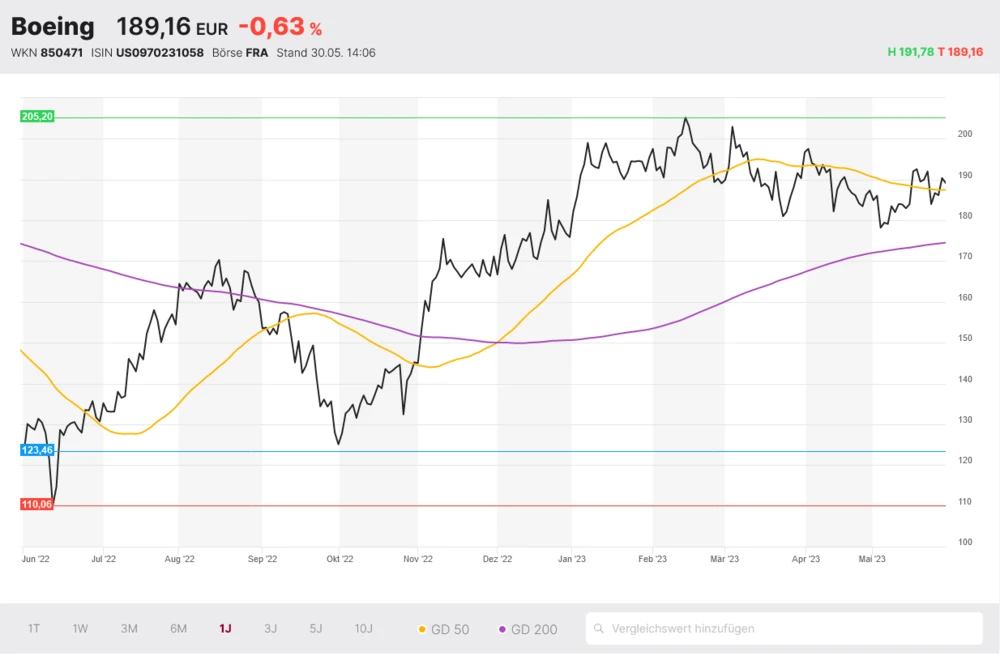
Task: Click the Boeing stock title
Action: (x=53, y=27)
